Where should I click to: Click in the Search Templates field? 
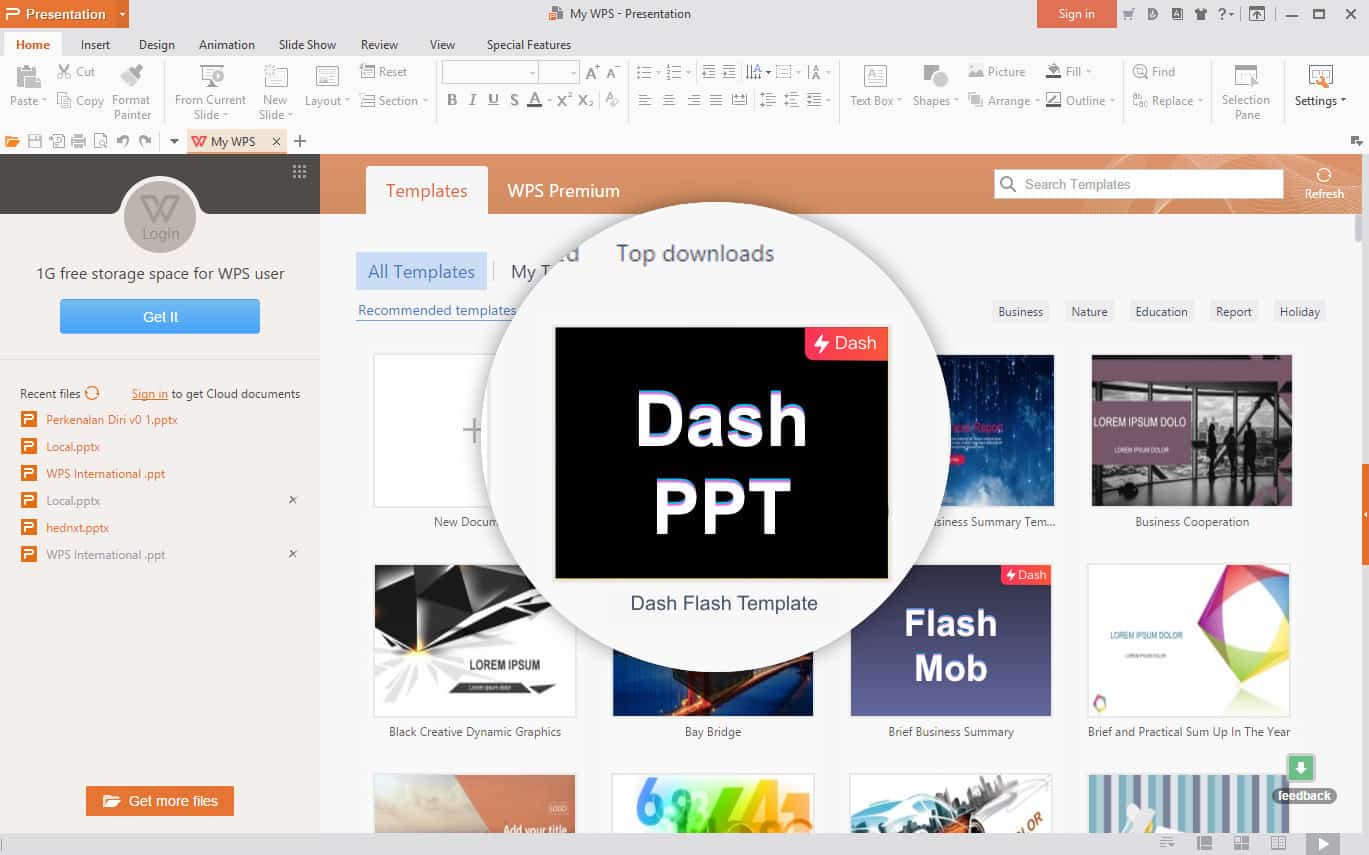click(x=1139, y=184)
